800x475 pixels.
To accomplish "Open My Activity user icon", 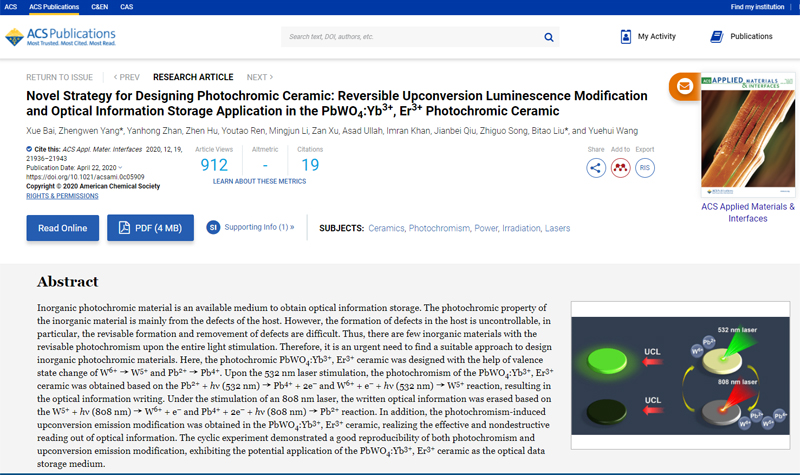I will (x=625, y=37).
